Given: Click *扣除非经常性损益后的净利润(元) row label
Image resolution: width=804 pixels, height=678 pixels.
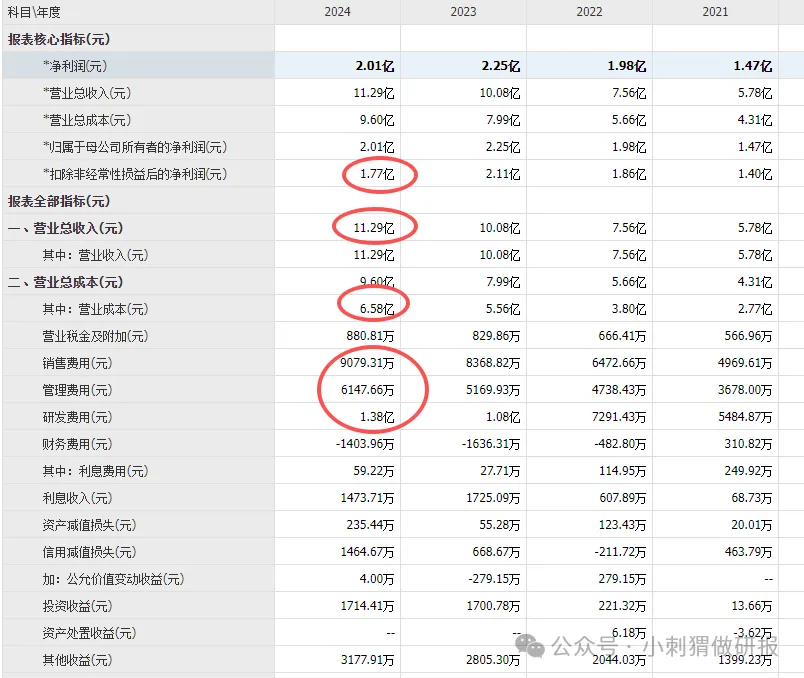Looking at the screenshot, I should 135,174.
